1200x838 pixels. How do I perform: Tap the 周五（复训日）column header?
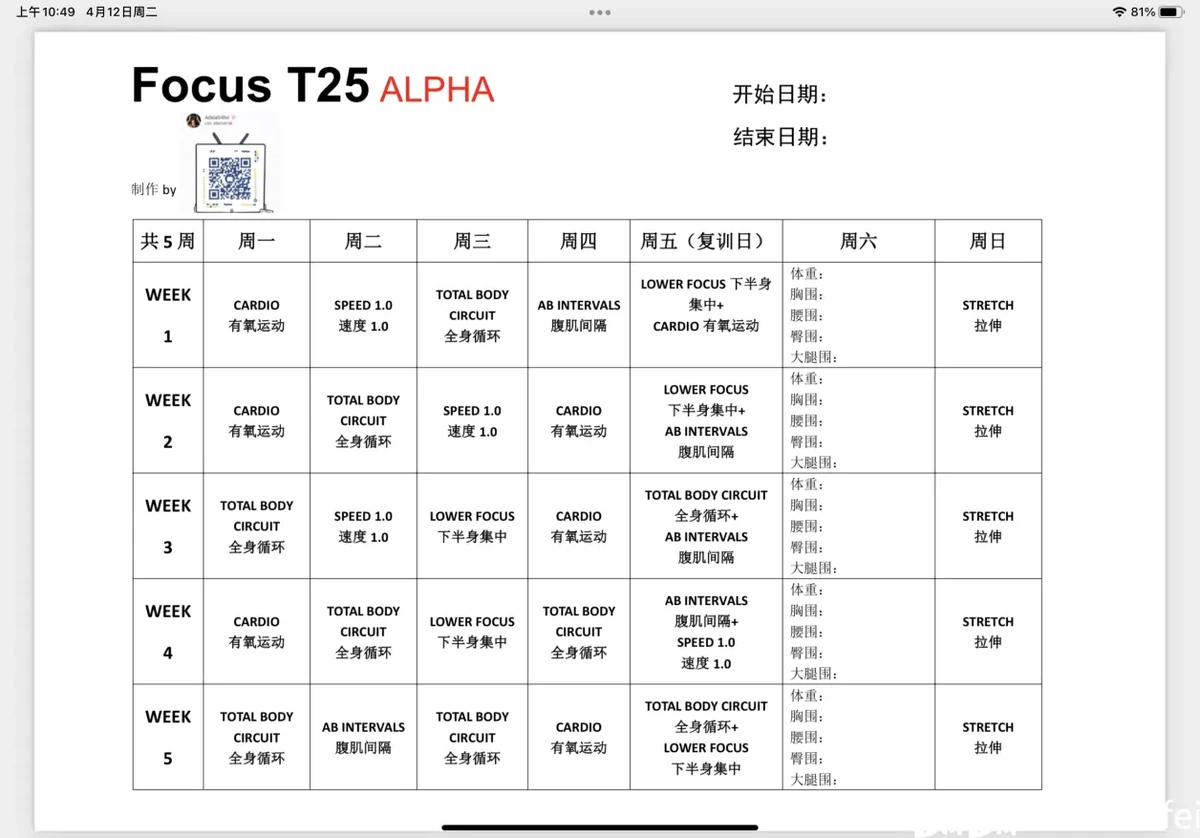pos(706,241)
